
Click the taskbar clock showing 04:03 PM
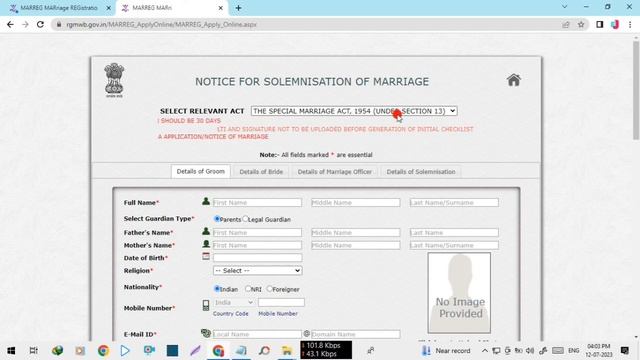point(599,351)
